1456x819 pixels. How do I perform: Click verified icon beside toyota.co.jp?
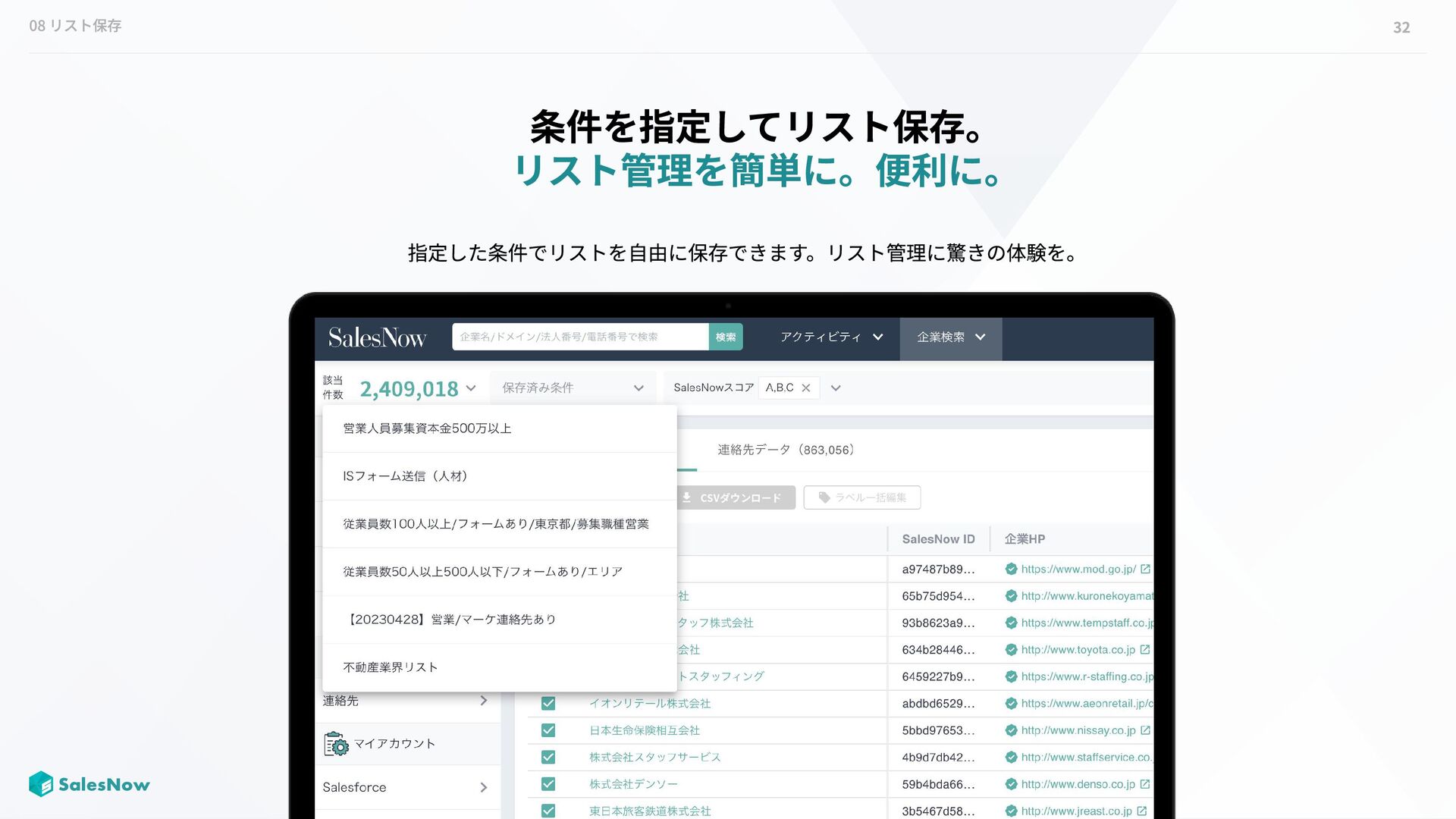pos(1011,650)
